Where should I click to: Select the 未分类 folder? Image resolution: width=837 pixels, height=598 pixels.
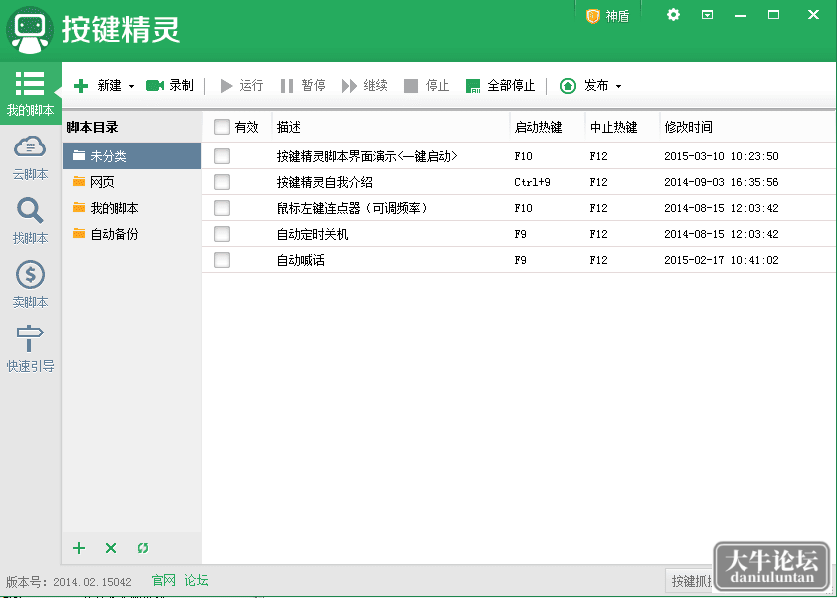point(132,156)
